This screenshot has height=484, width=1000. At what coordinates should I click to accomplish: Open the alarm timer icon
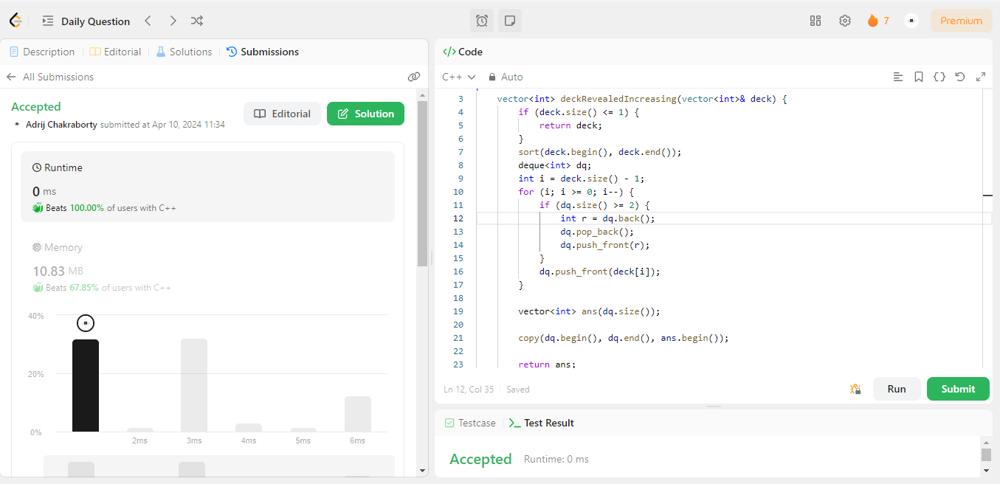[x=482, y=21]
